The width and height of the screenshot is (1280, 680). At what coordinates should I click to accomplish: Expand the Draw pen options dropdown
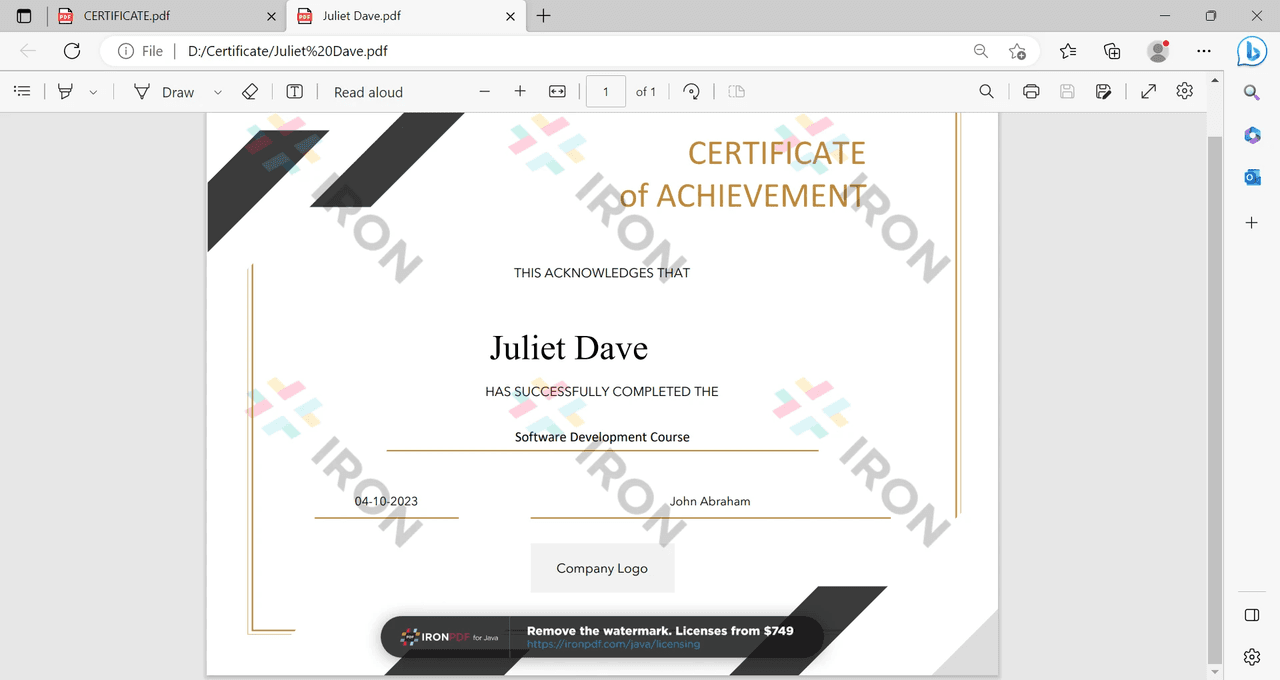click(217, 92)
